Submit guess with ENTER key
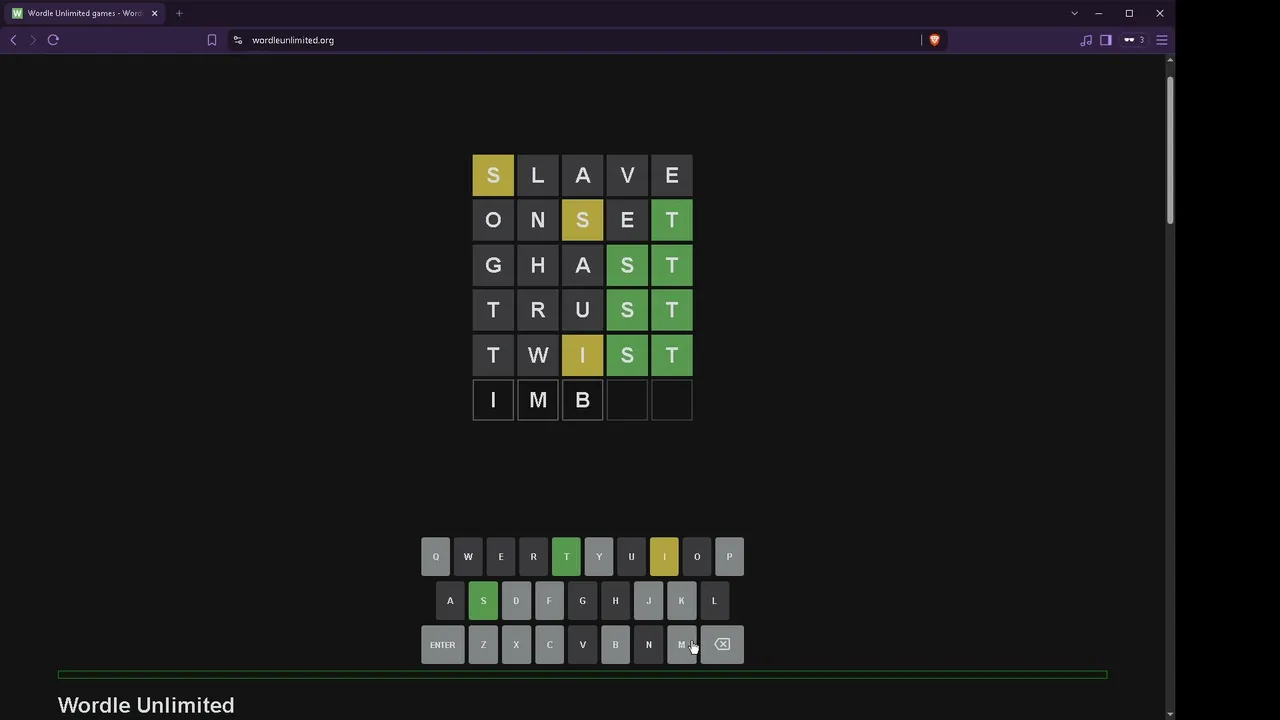 (443, 645)
